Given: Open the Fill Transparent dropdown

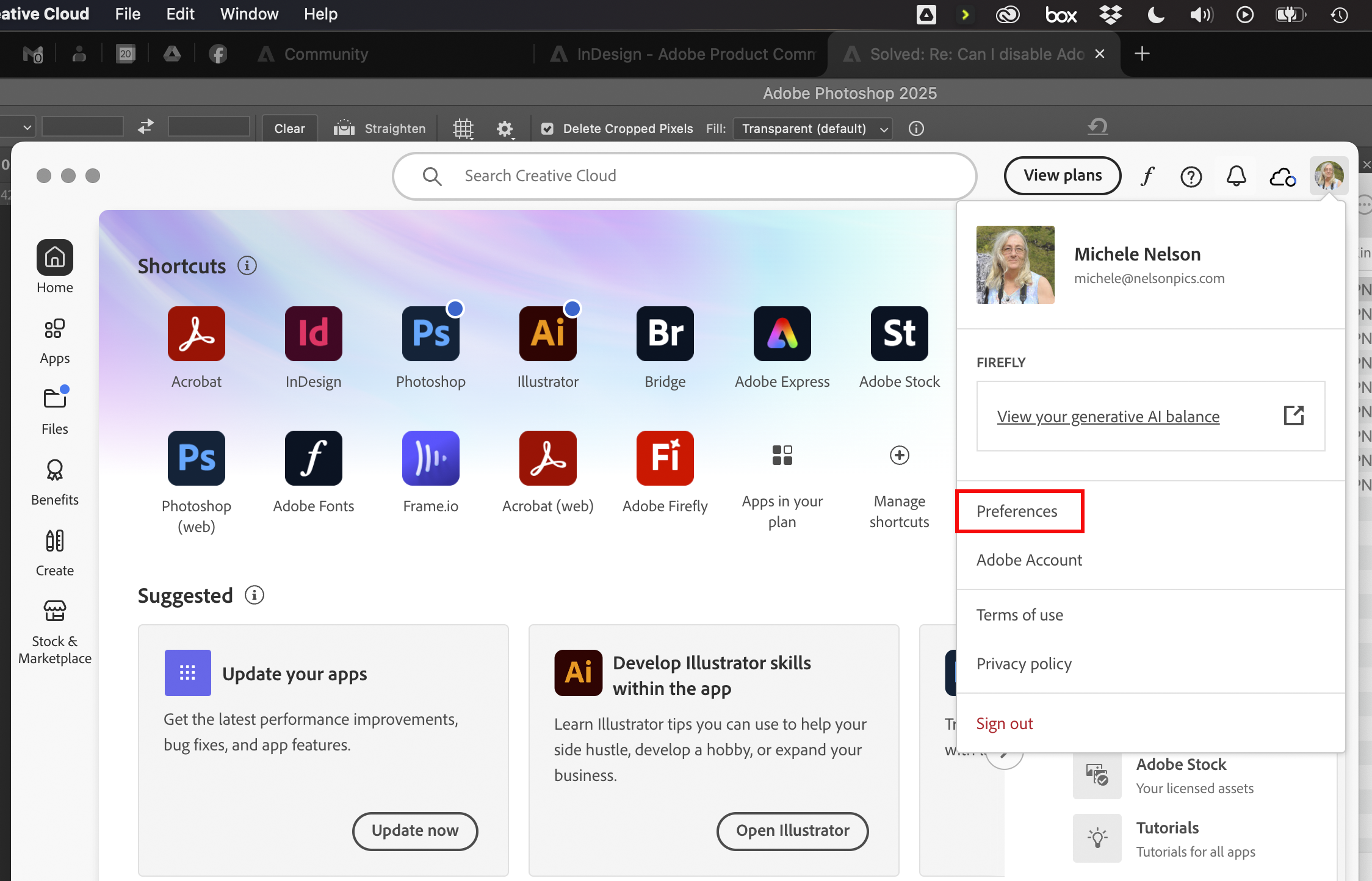Looking at the screenshot, I should tap(812, 129).
